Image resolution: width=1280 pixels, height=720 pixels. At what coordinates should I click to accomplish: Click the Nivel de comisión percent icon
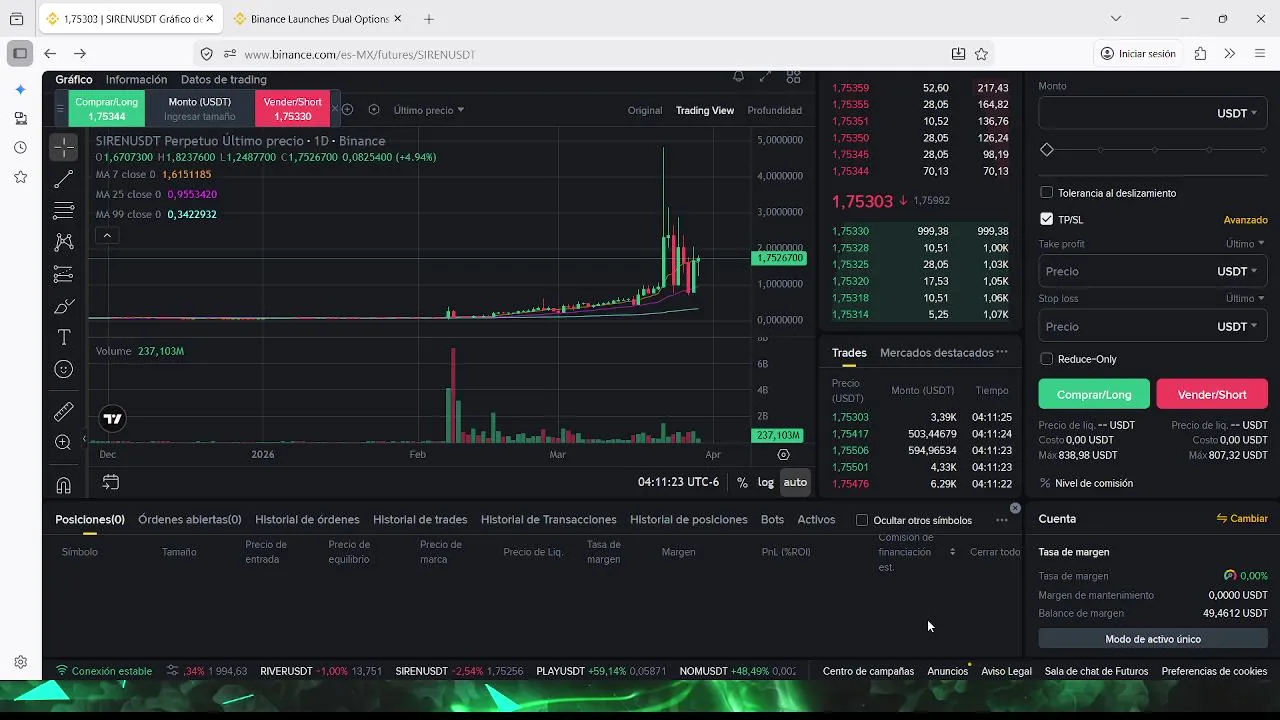(1046, 483)
